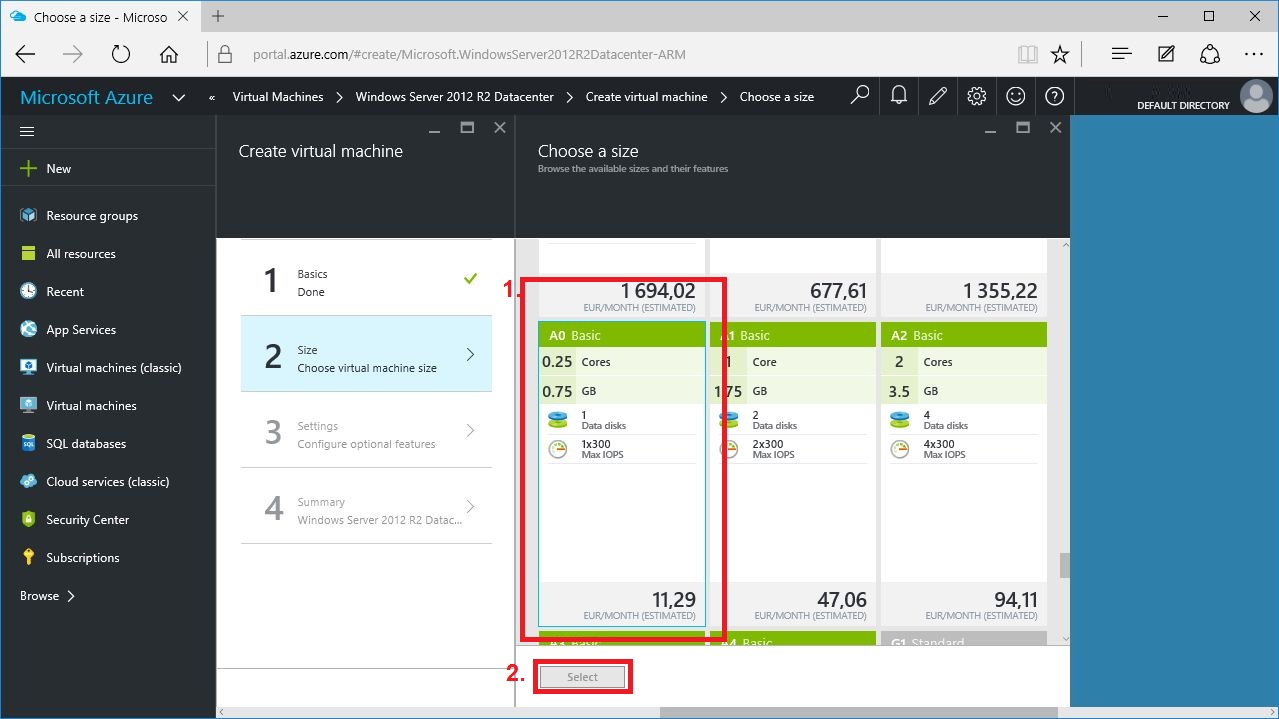The image size is (1279, 719).
Task: Click 47,06 monthly price
Action: pos(844,600)
